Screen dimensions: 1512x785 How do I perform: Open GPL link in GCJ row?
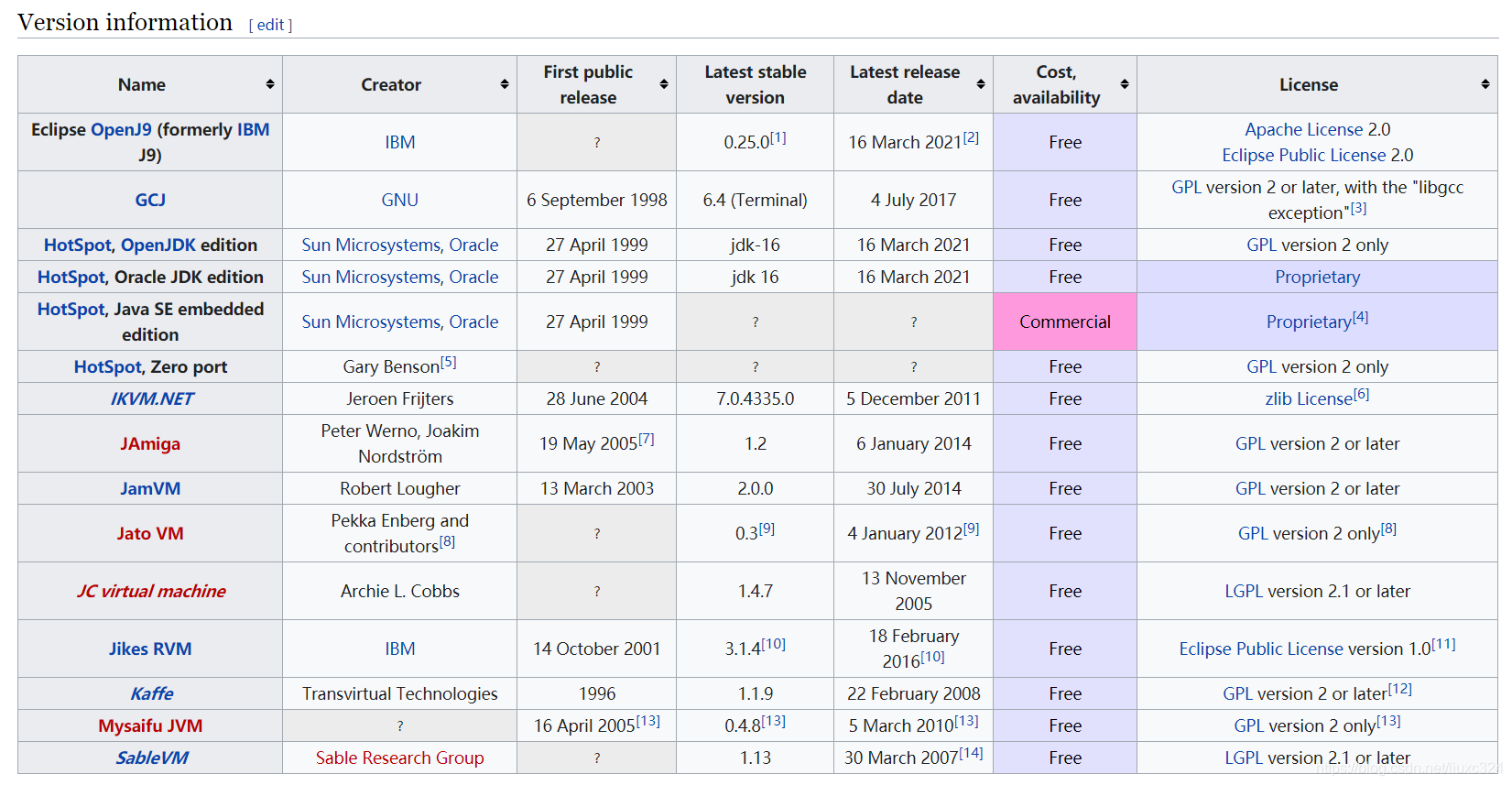(x=1186, y=187)
